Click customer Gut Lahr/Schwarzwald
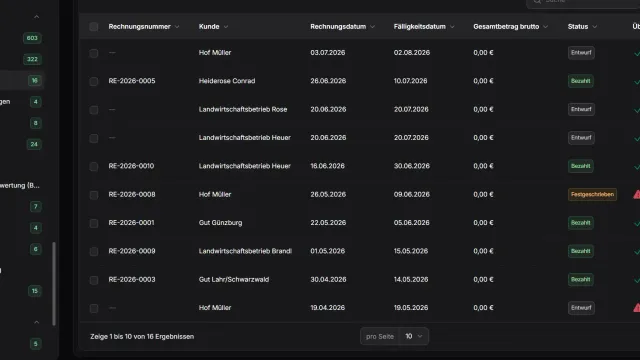 [234, 280]
